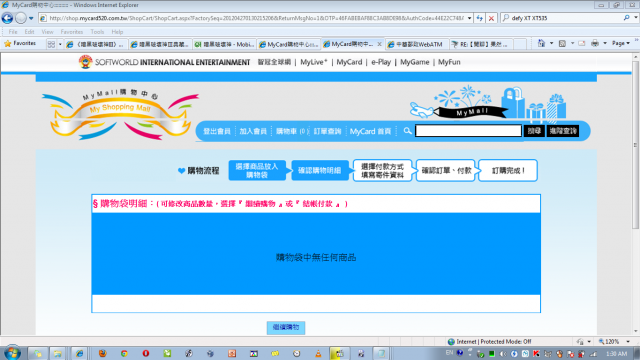Open the Feeds dropdown arrow
640x360 pixels.
click(572, 43)
